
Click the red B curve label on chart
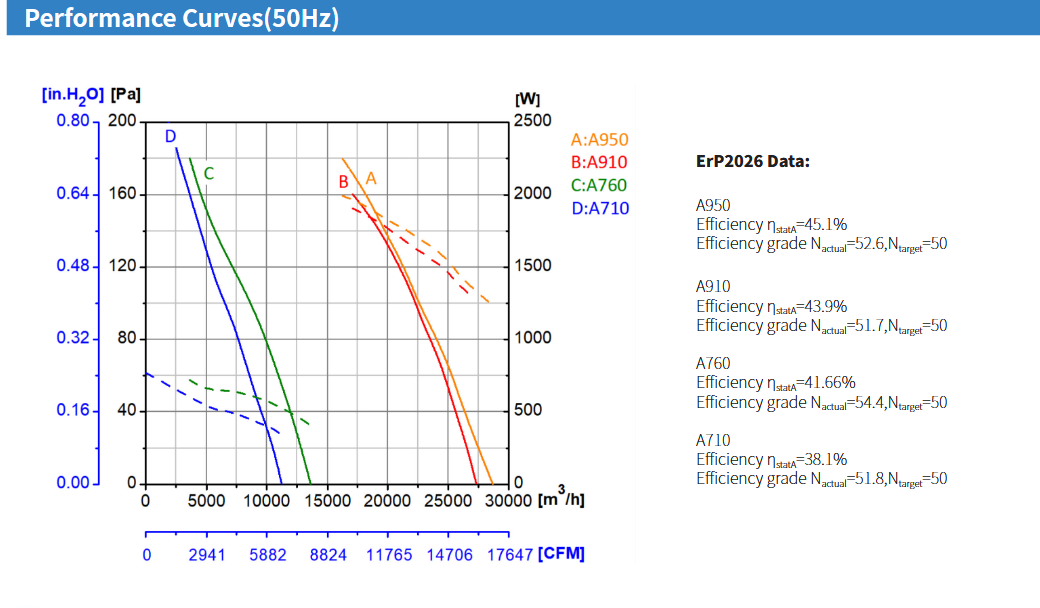343,182
